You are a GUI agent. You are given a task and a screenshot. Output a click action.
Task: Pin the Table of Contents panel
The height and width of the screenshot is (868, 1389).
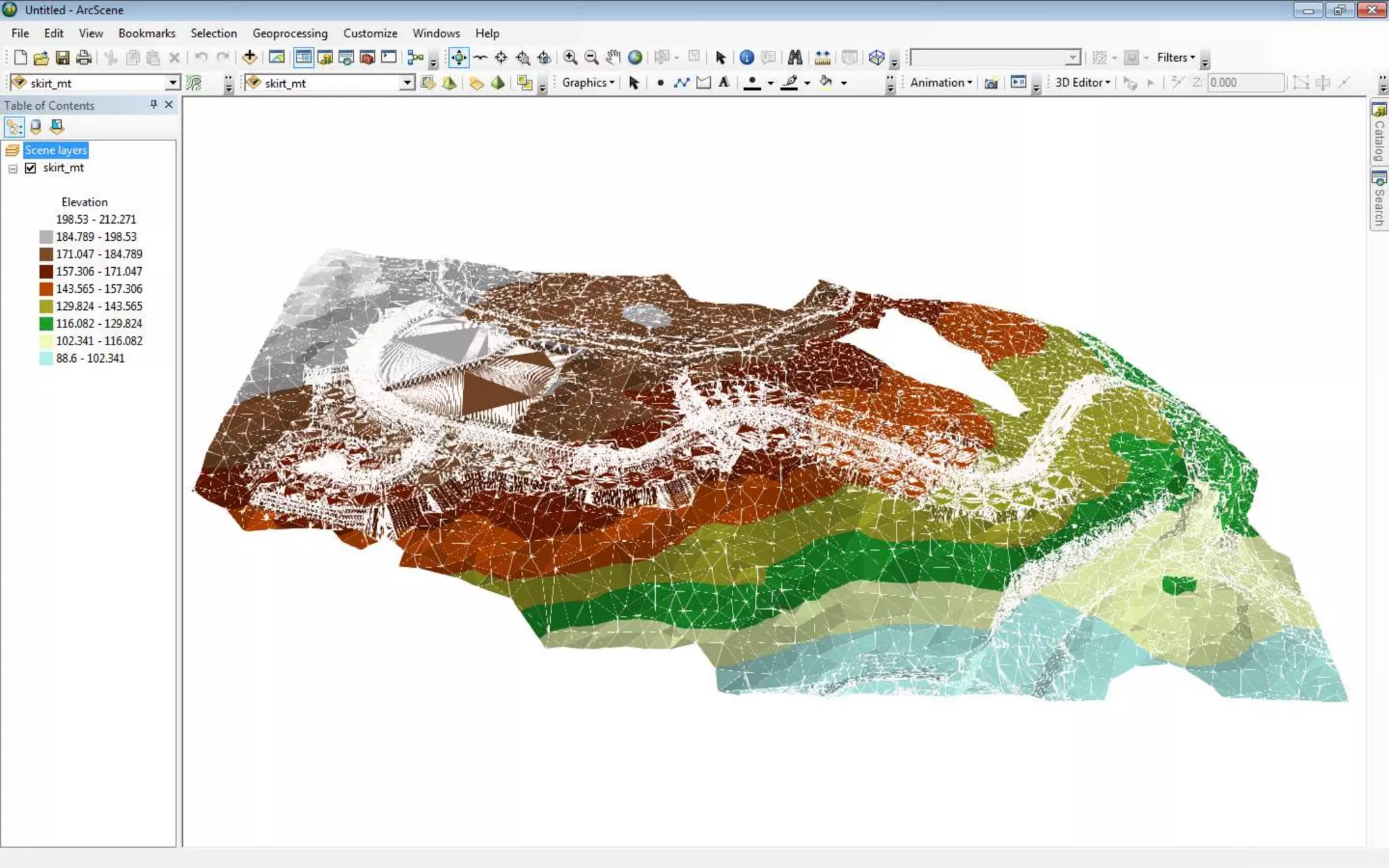tap(153, 104)
